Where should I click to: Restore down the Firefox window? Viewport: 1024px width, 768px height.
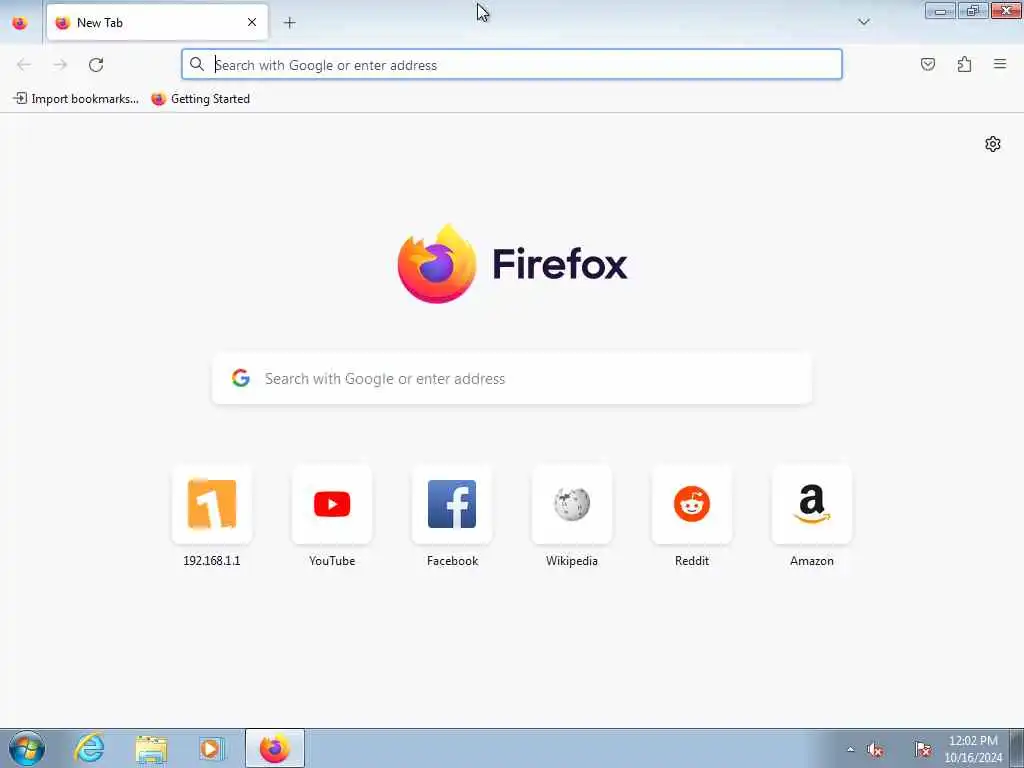tap(973, 10)
